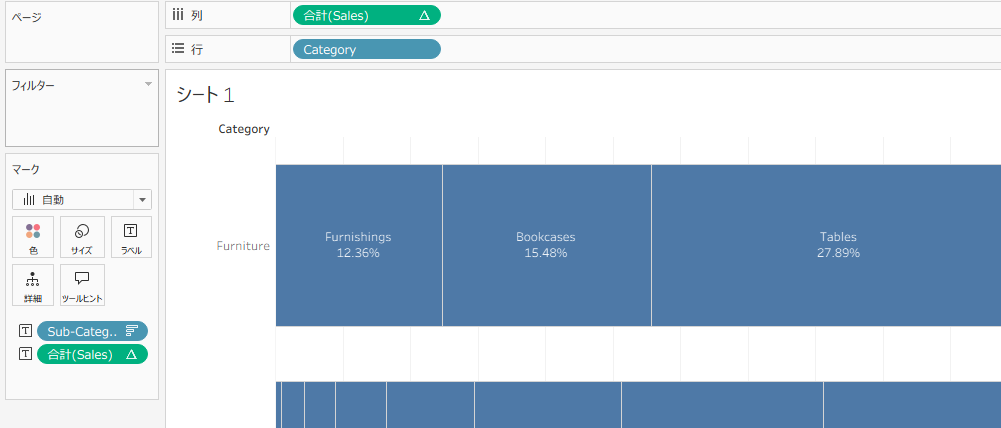Select the Bookcases 15.48% bar segment

[x=546, y=245]
